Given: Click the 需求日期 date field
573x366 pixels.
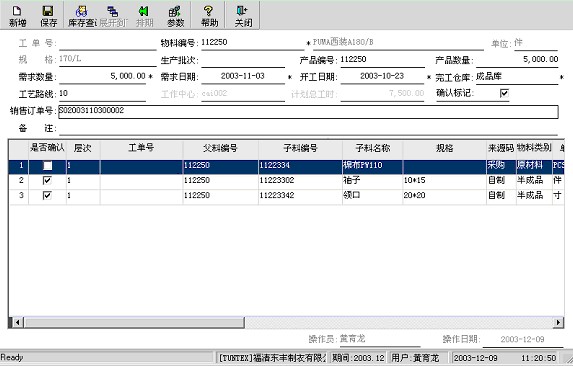Looking at the screenshot, I should tap(243, 76).
